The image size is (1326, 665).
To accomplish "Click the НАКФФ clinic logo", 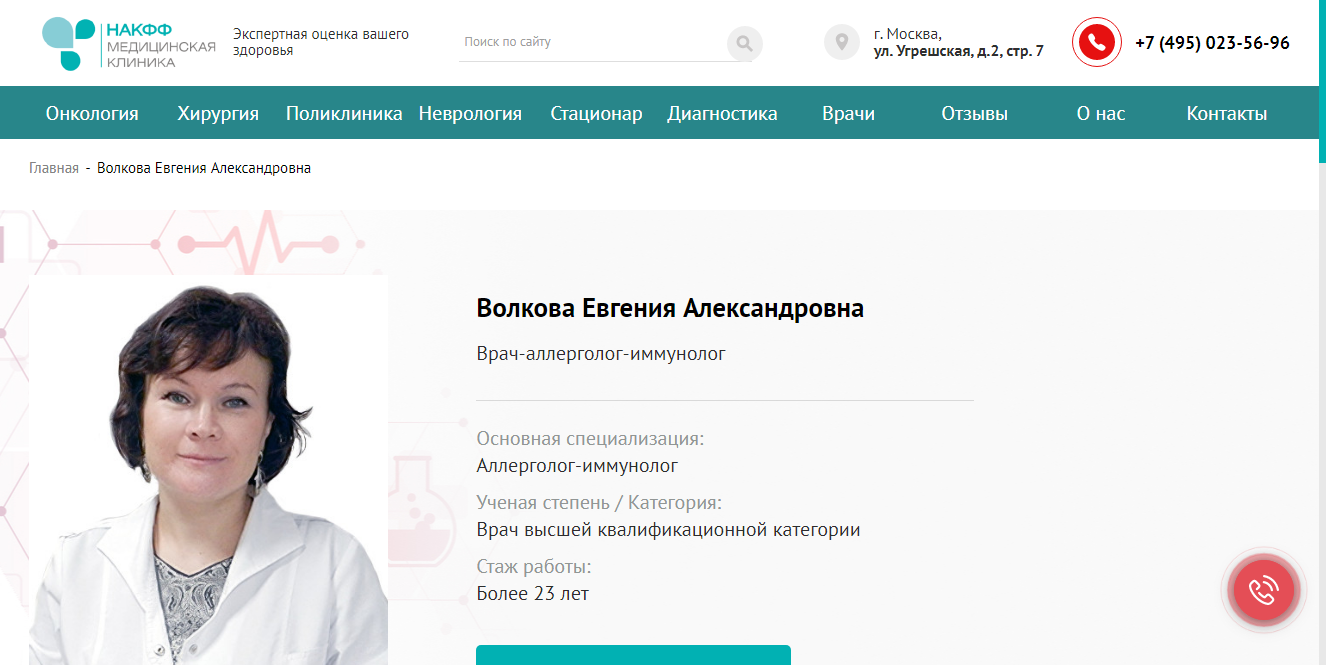I will coord(128,44).
